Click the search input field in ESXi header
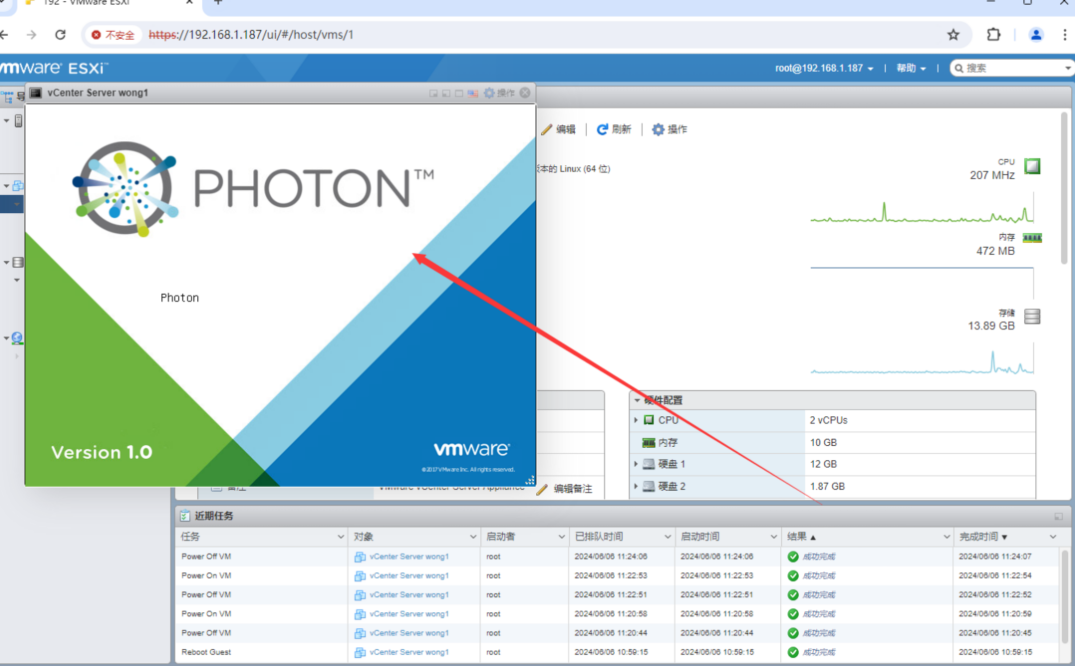This screenshot has height=666, width=1075. 1013,68
